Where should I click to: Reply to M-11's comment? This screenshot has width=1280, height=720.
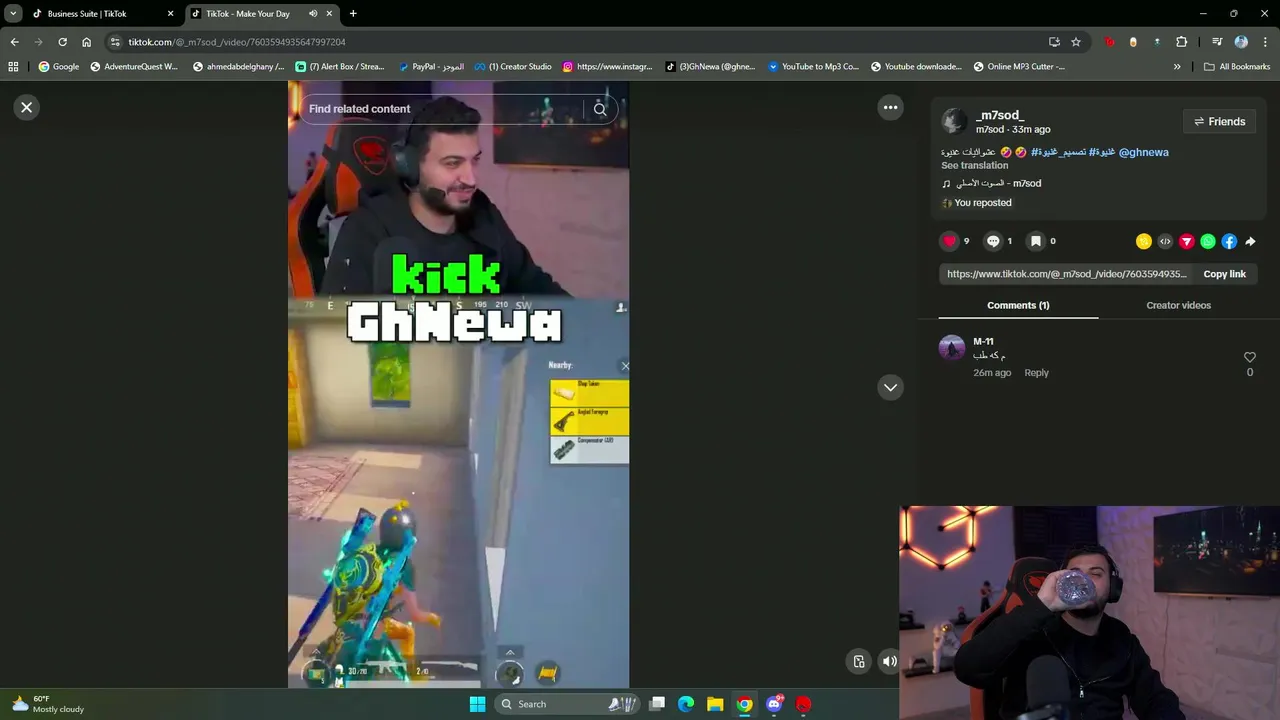click(x=1036, y=373)
